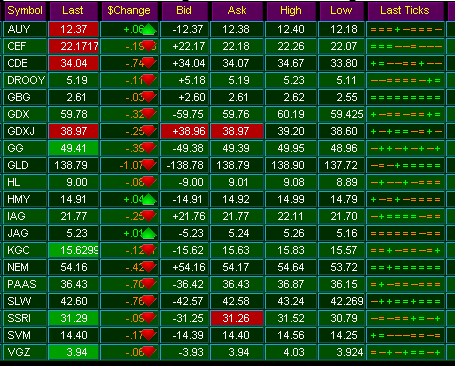The height and width of the screenshot is (366, 455).
Task: Click the green up arrow in HMY row
Action: (x=149, y=199)
